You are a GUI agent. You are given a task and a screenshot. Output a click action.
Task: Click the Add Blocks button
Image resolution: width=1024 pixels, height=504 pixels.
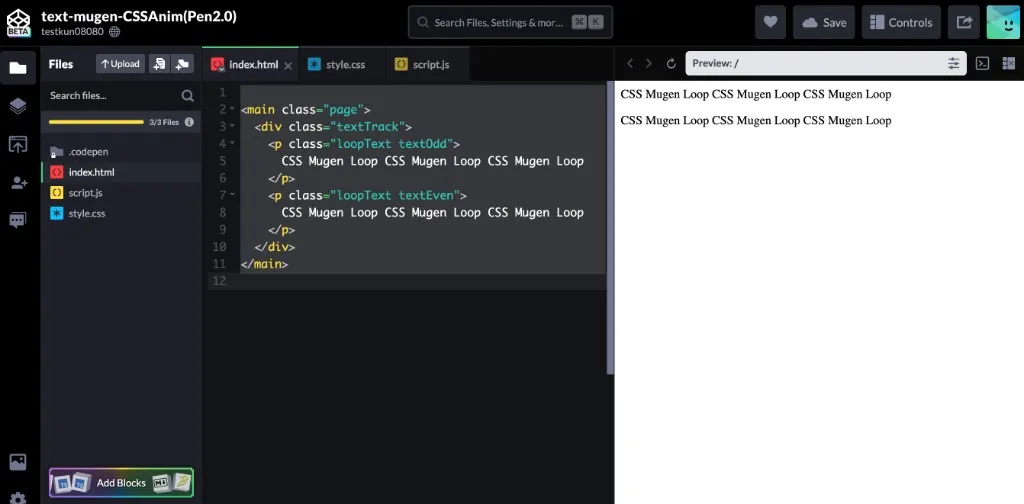pyautogui.click(x=121, y=482)
